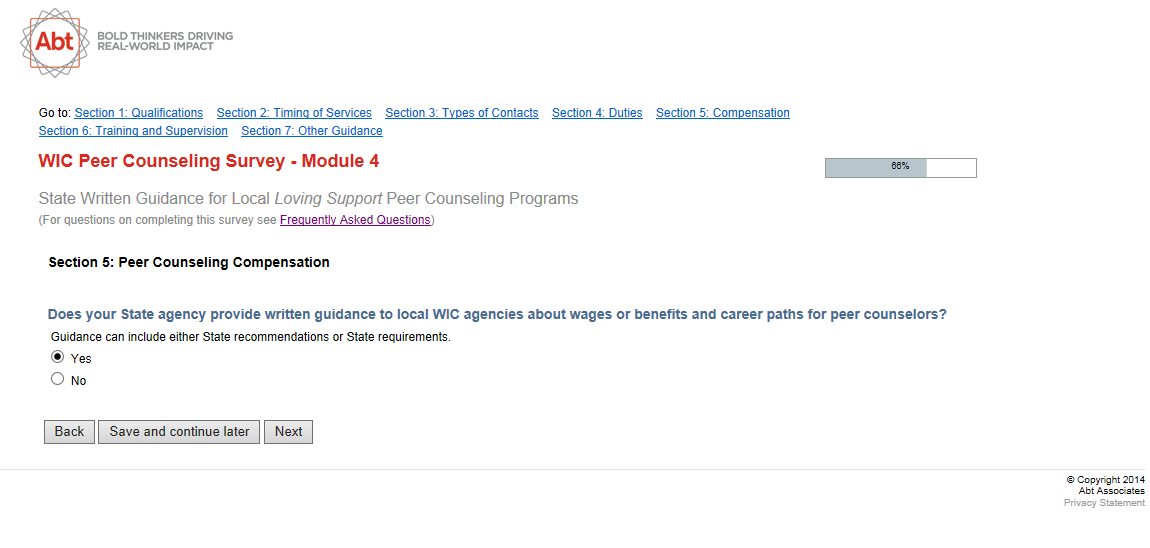The height and width of the screenshot is (548, 1150).
Task: Open the Frequently Asked Questions link
Action: pyautogui.click(x=355, y=220)
